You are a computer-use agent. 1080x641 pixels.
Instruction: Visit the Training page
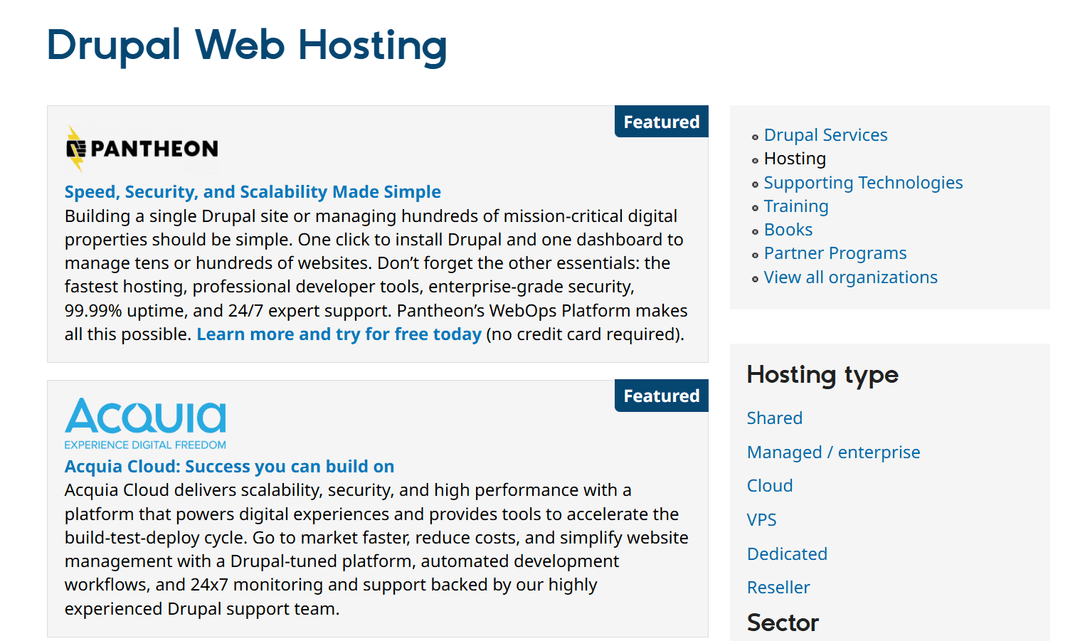[x=796, y=206]
